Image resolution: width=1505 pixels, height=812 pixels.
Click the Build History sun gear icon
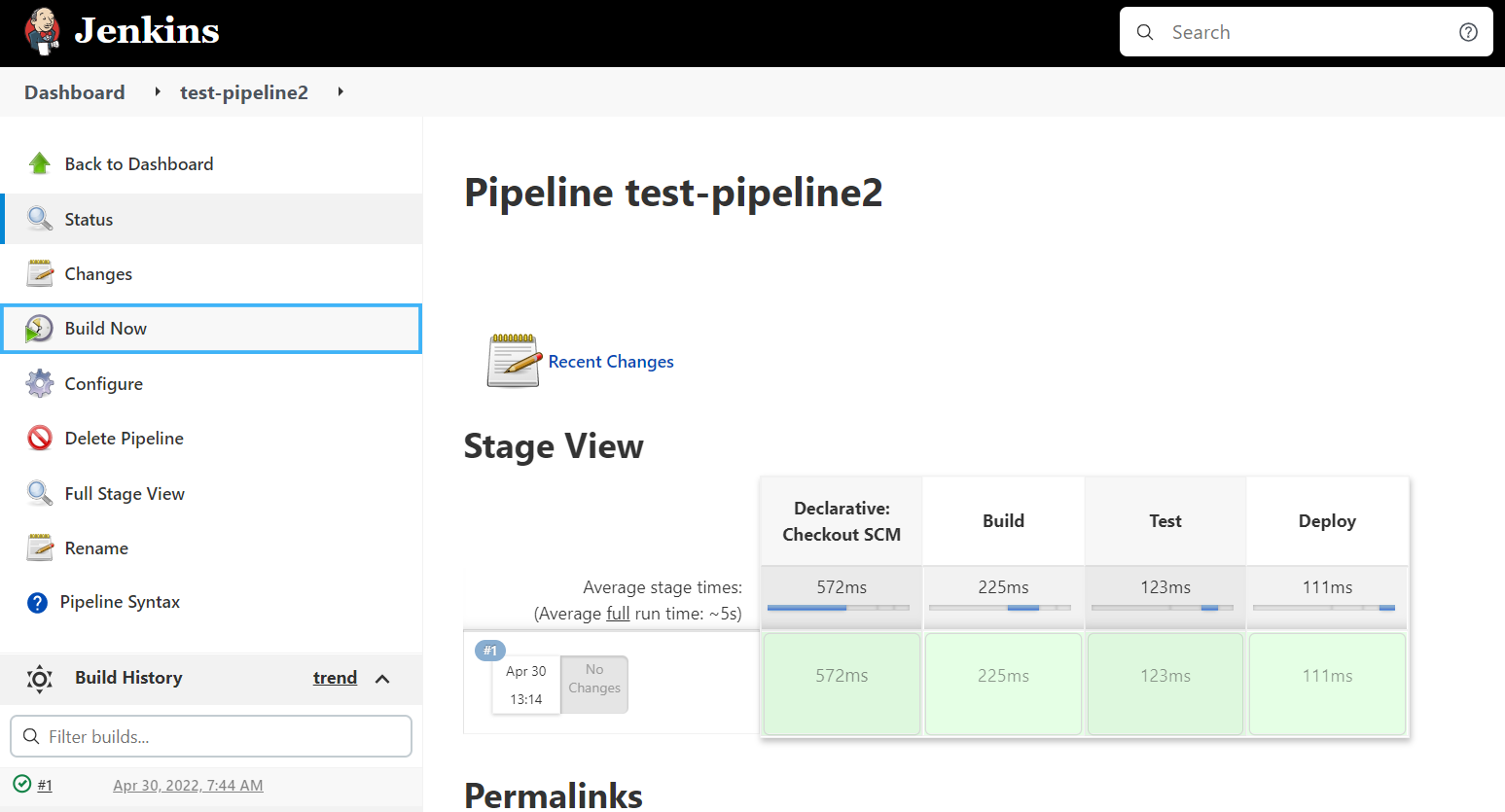40,678
